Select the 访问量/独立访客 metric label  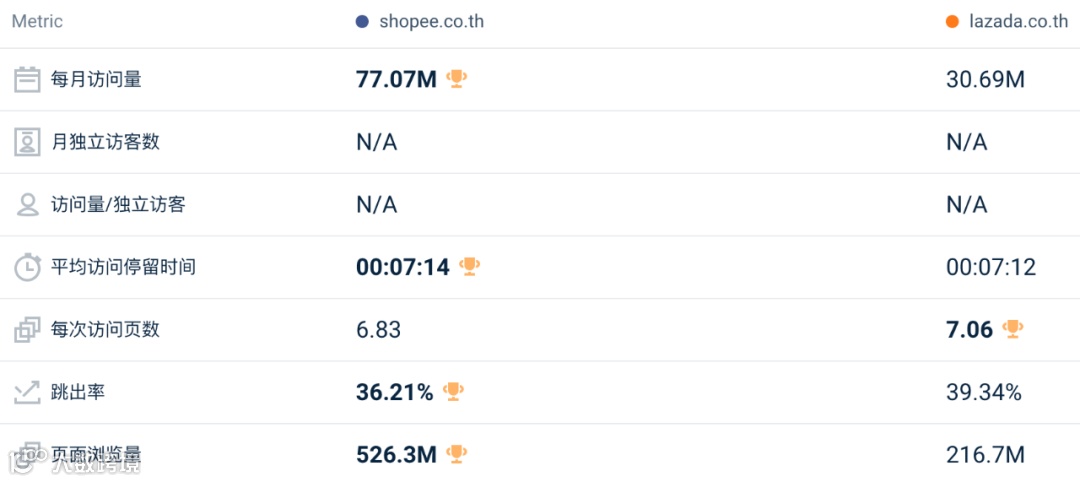tap(118, 205)
